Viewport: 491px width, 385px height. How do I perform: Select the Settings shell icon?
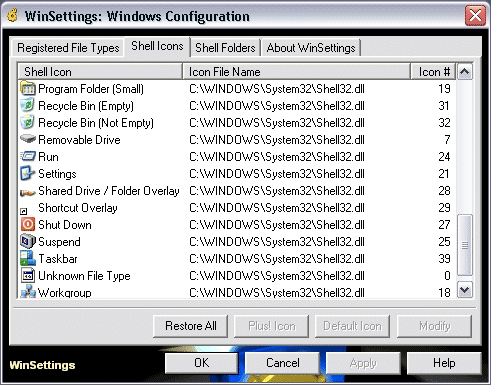(28, 173)
